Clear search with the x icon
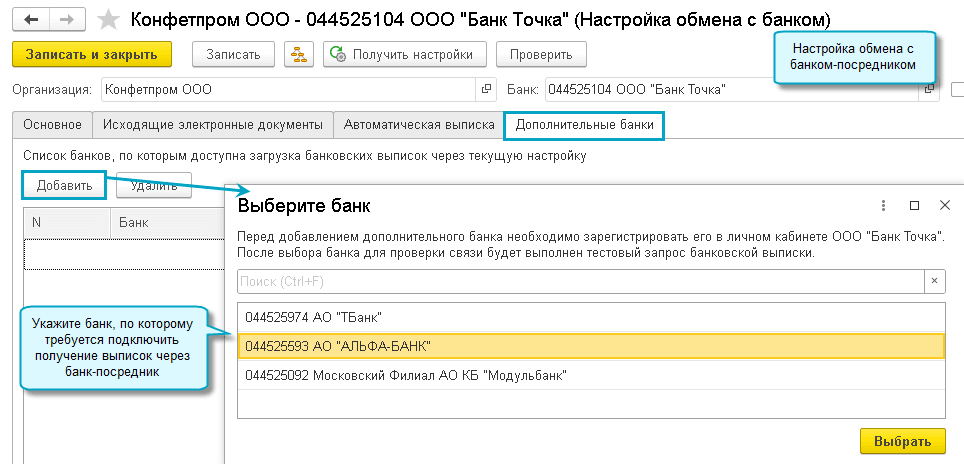The width and height of the screenshot is (964, 464). (x=934, y=281)
